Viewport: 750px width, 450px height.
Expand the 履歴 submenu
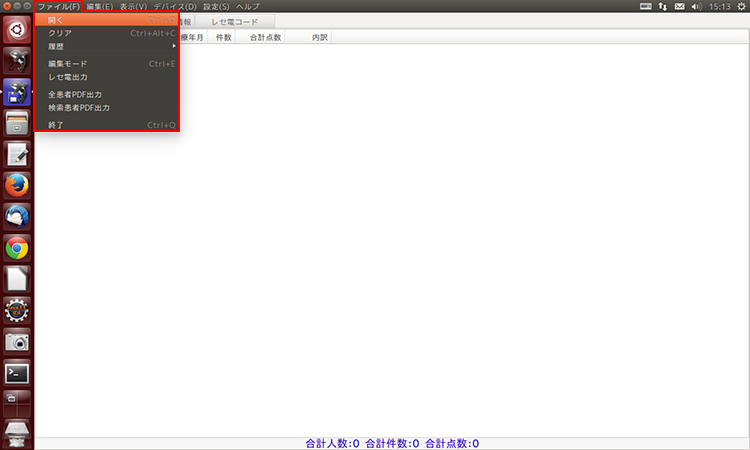(x=107, y=46)
